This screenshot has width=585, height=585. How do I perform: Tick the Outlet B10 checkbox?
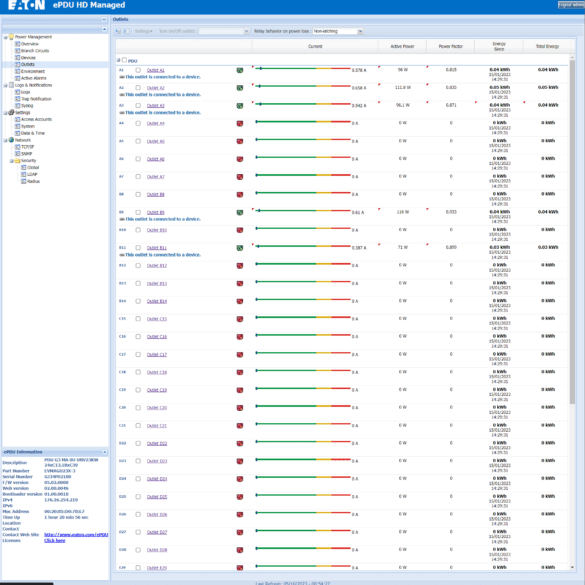(138, 230)
